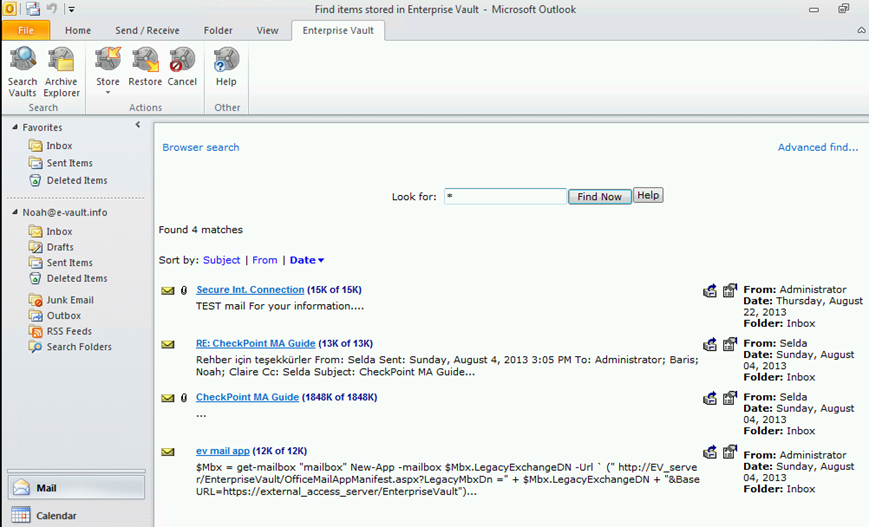Sort results by From
Image resolution: width=869 pixels, height=527 pixels.
click(x=264, y=260)
